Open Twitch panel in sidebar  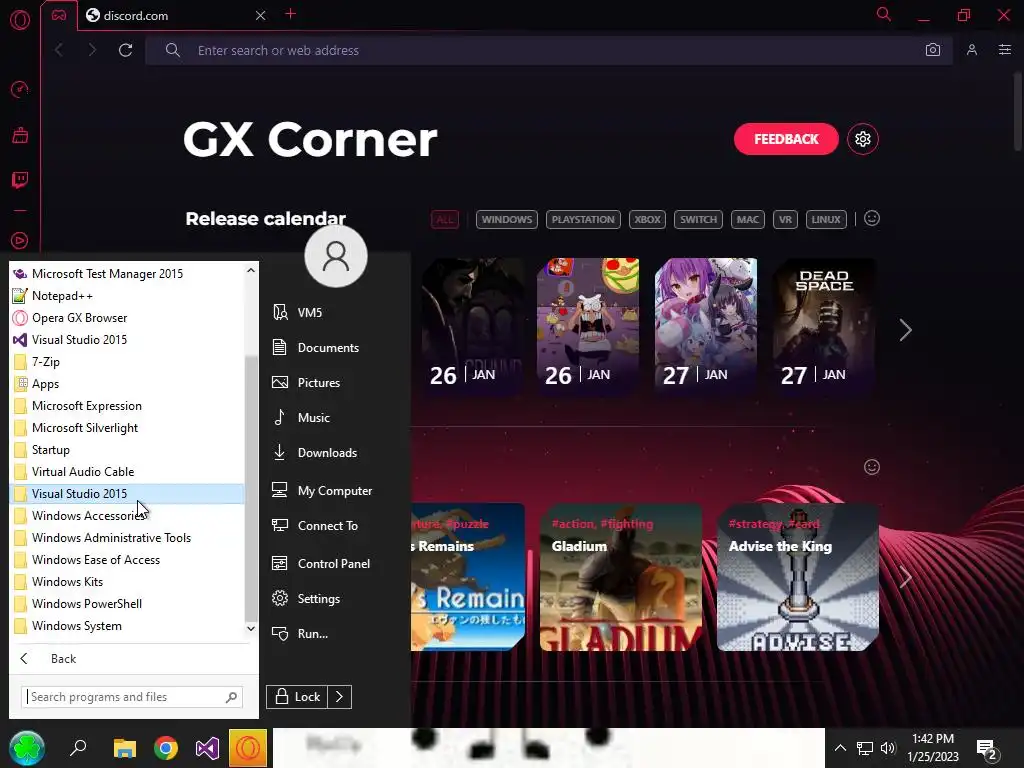coord(20,180)
